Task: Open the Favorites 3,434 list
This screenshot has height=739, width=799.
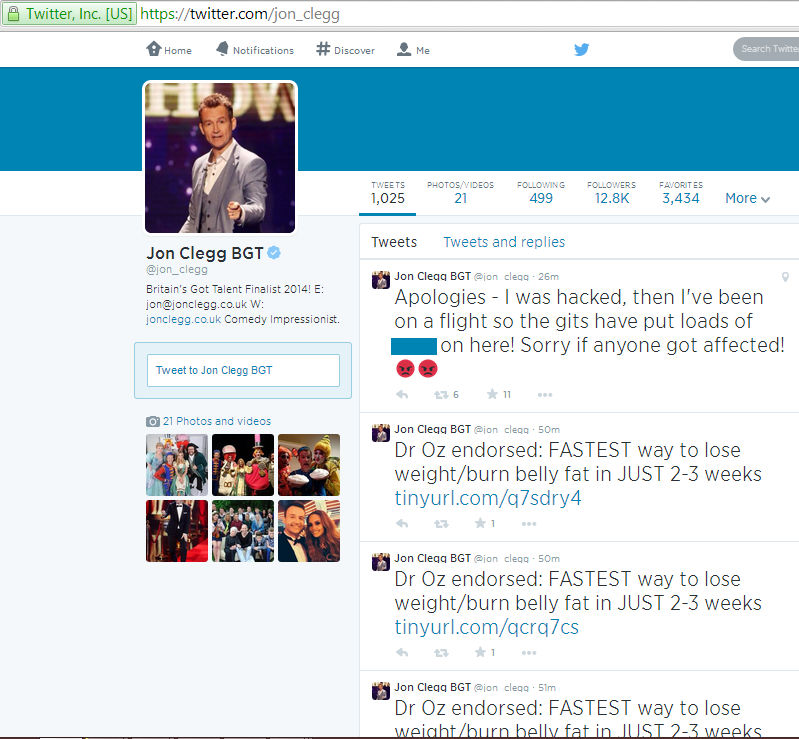Action: point(681,193)
